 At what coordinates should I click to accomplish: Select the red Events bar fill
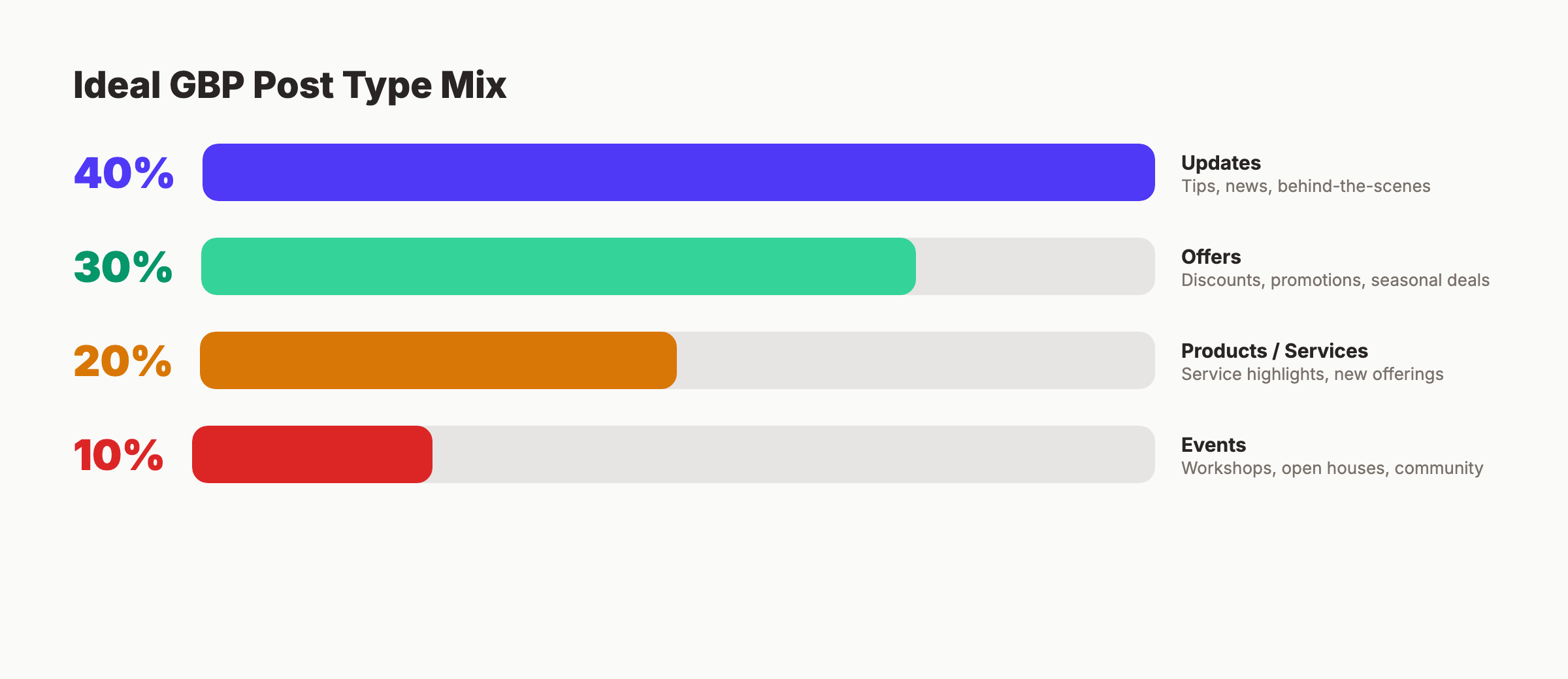(x=312, y=454)
